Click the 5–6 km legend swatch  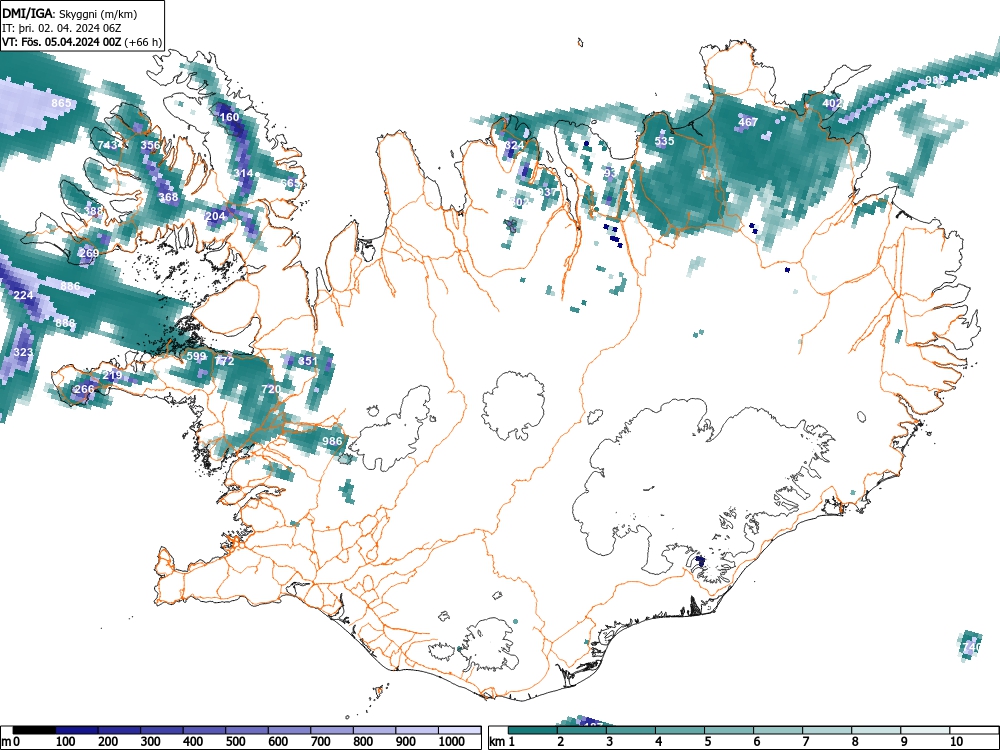coord(729,730)
